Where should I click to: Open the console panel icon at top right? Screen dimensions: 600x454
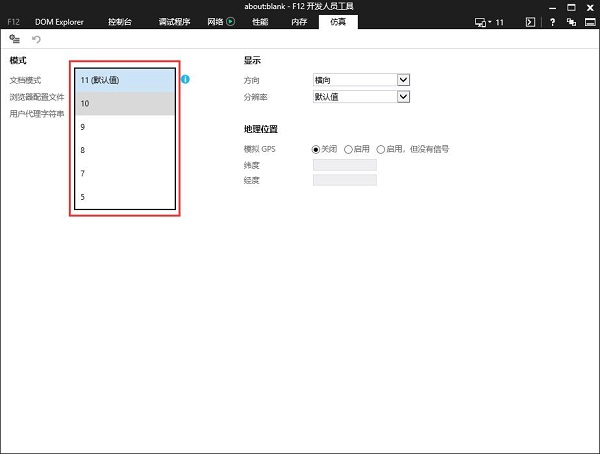coord(530,22)
